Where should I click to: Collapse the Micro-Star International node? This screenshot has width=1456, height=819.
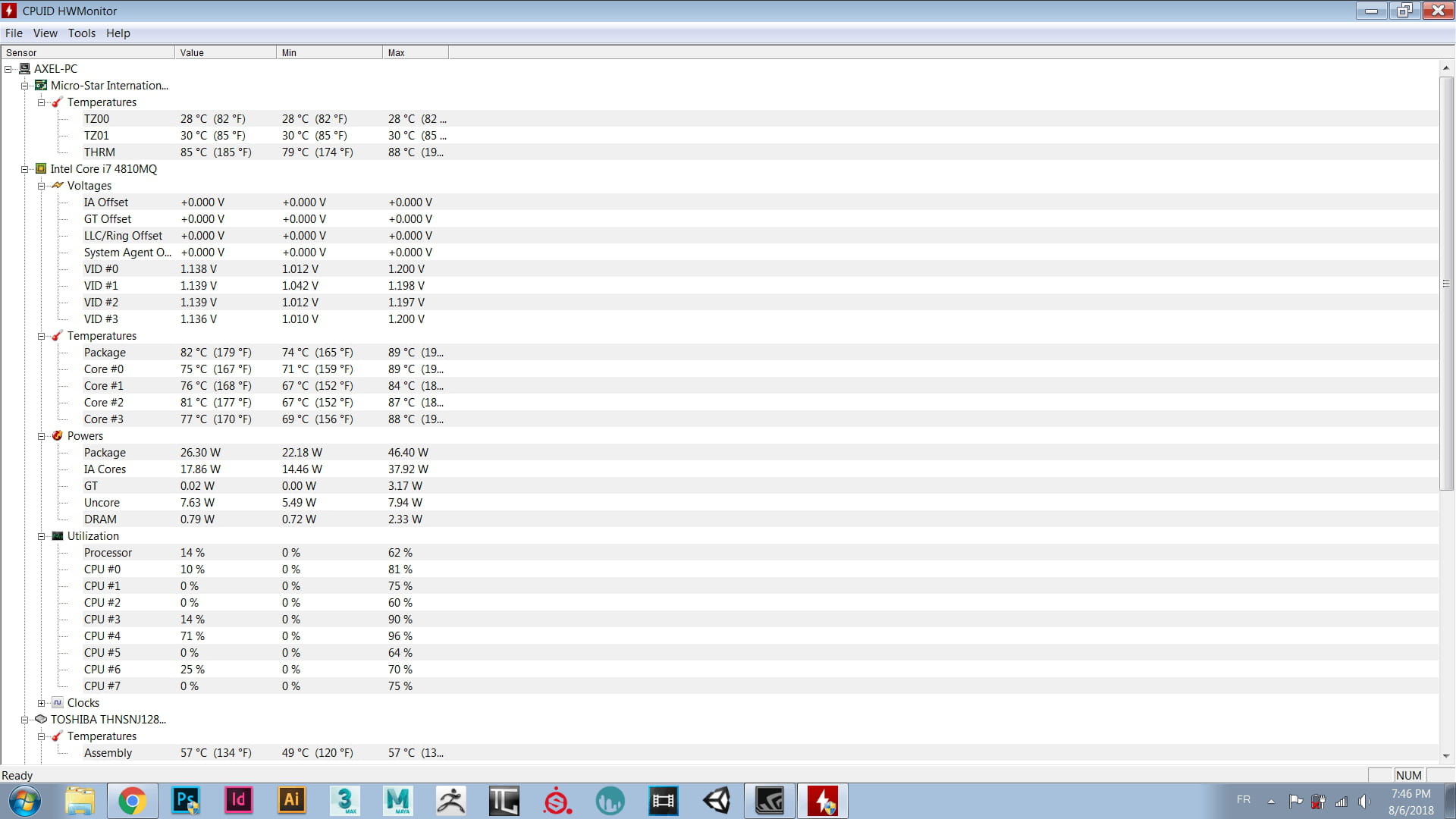pos(25,86)
